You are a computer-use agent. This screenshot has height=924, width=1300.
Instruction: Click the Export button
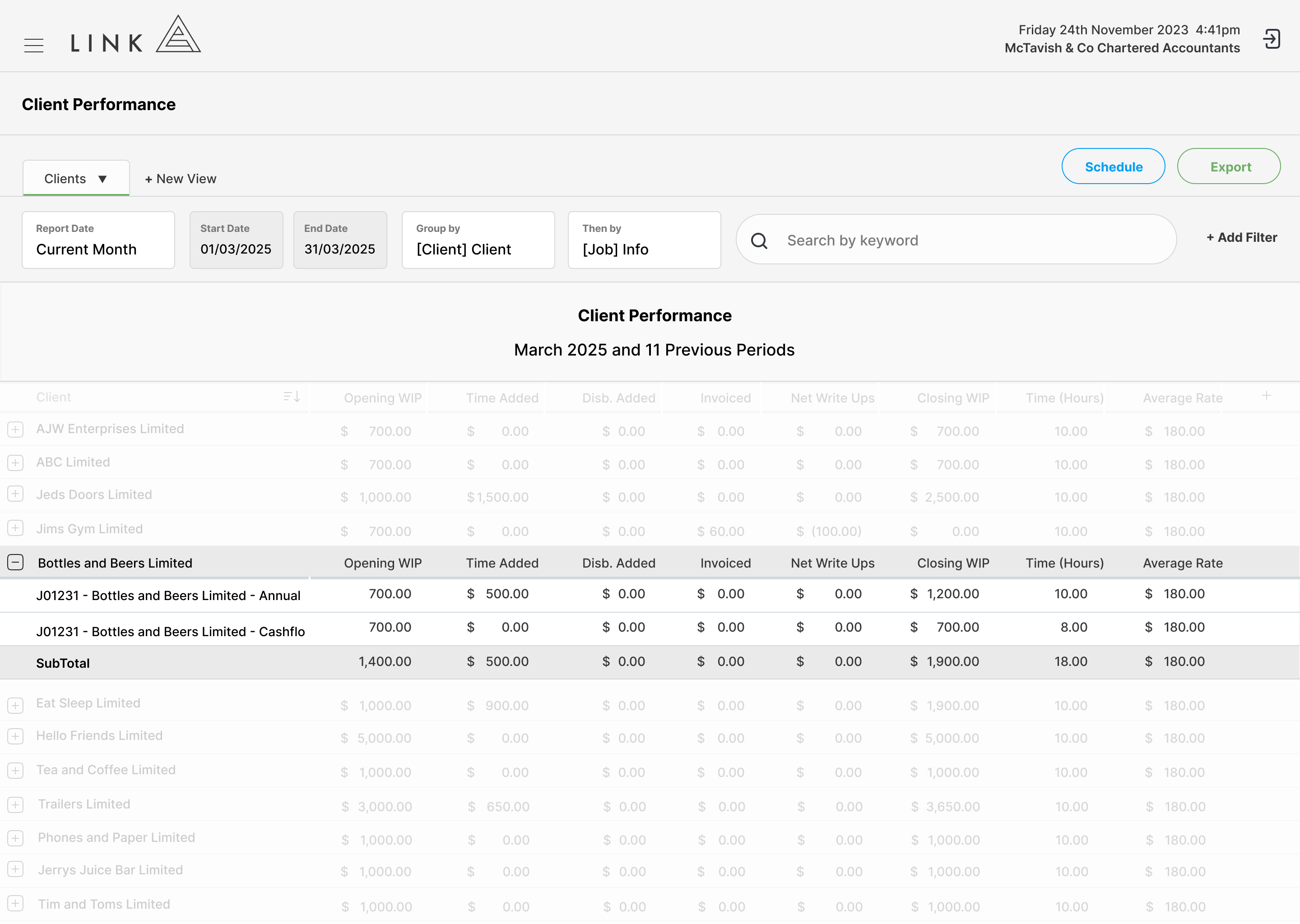click(x=1228, y=166)
